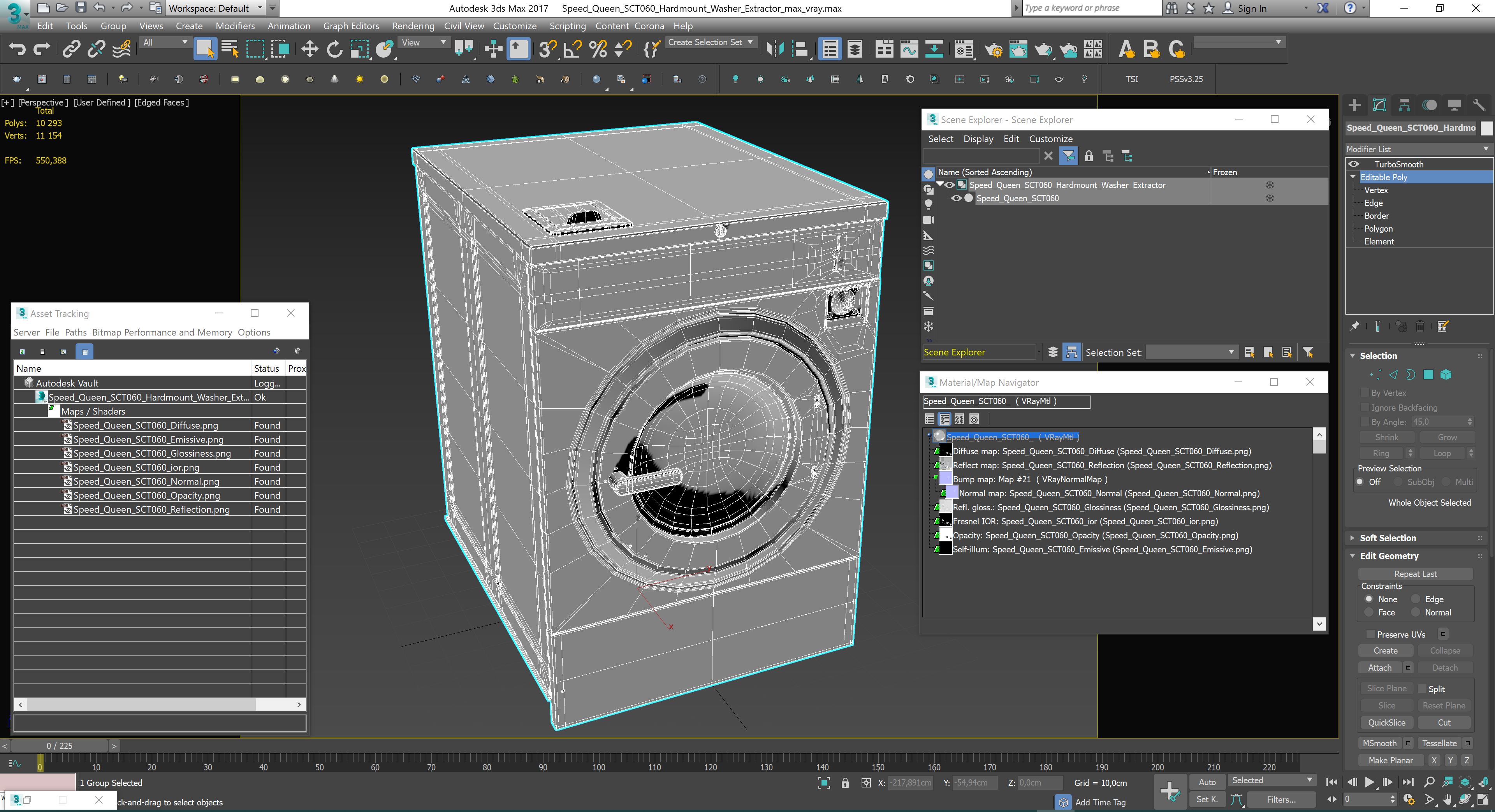Open the Hierarchy command panel tab
This screenshot has width=1495, height=812.
1404,105
